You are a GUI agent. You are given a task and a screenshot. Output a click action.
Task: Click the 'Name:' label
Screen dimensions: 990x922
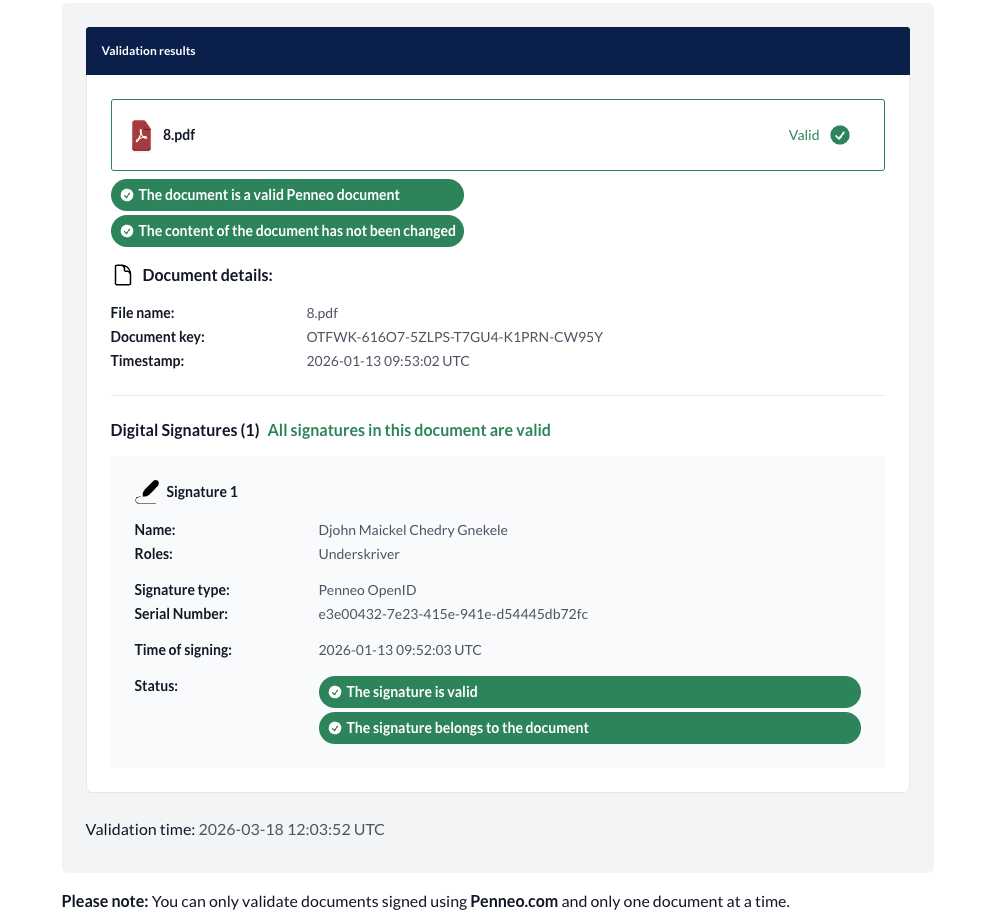coord(155,530)
